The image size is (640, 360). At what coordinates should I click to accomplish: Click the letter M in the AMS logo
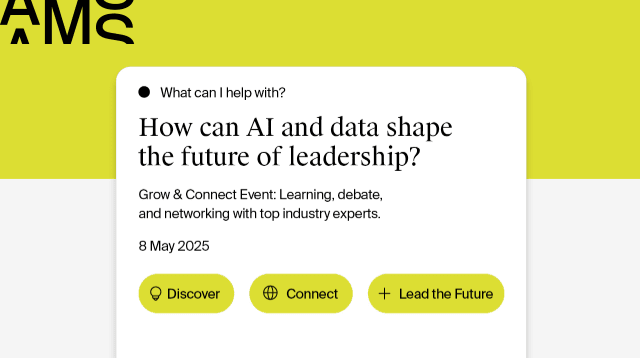(x=67, y=22)
